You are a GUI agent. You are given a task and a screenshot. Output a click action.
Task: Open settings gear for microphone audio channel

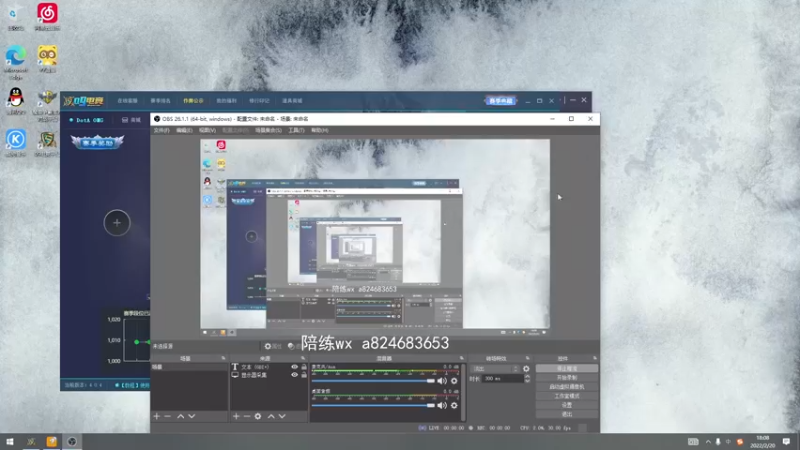tap(454, 381)
